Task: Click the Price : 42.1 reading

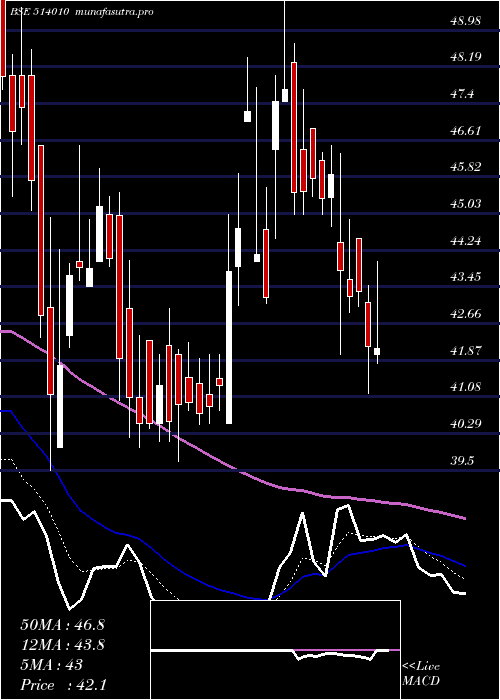Action: pyautogui.click(x=63, y=684)
